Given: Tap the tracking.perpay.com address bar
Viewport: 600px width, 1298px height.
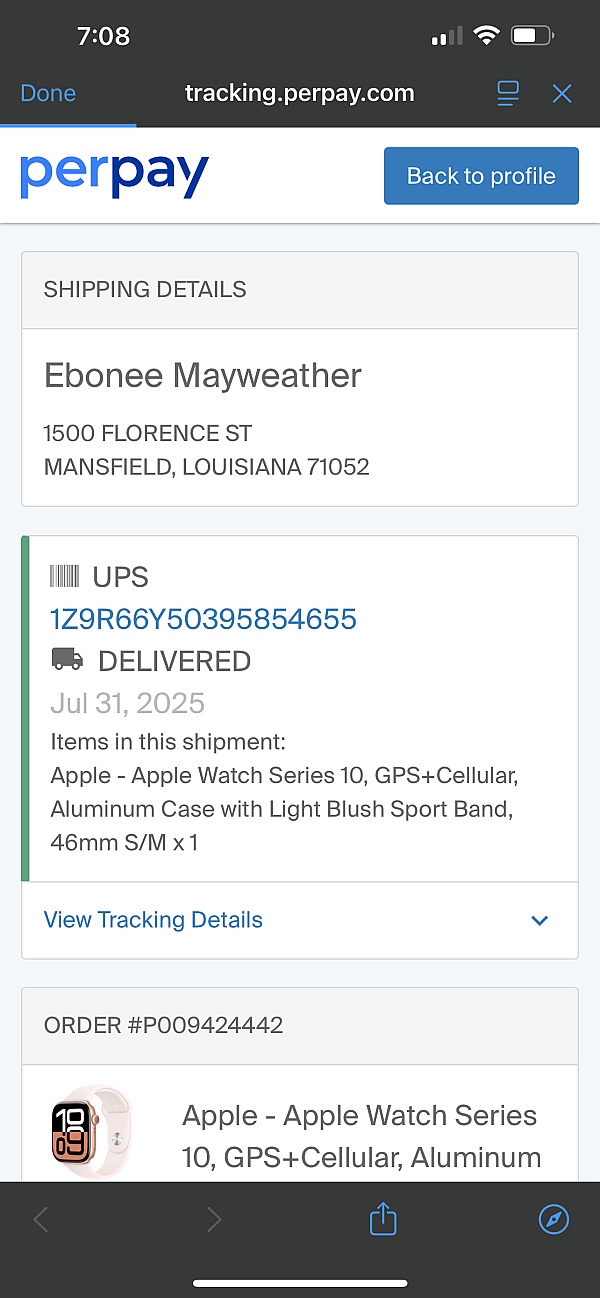Looking at the screenshot, I should [299, 94].
